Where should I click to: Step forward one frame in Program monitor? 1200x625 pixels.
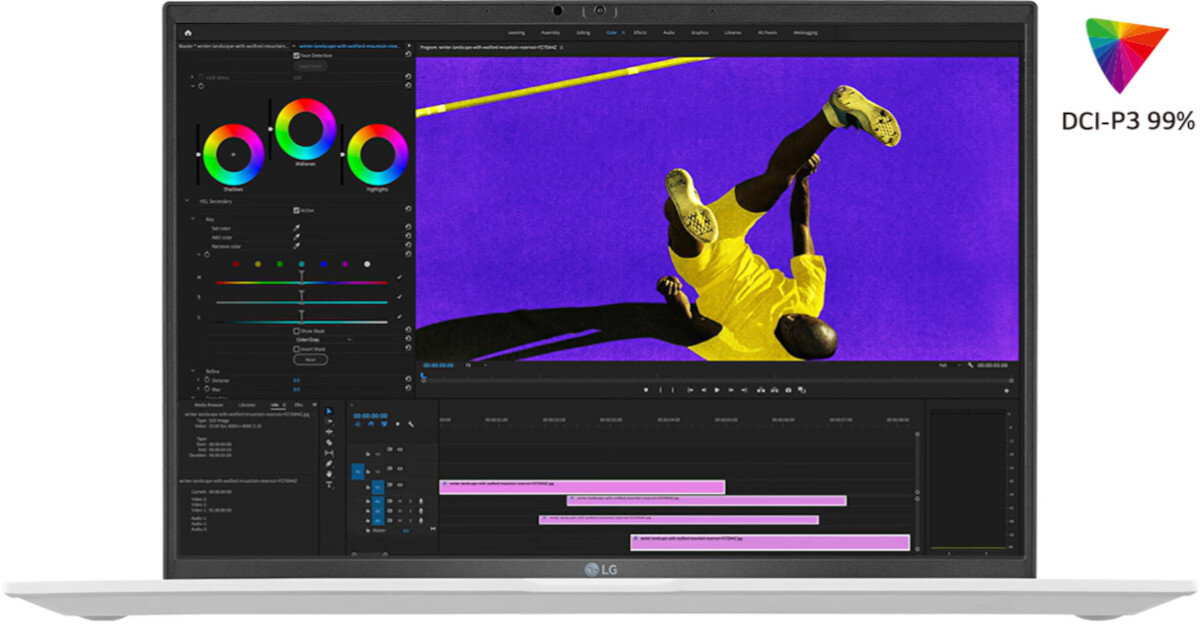[x=731, y=390]
